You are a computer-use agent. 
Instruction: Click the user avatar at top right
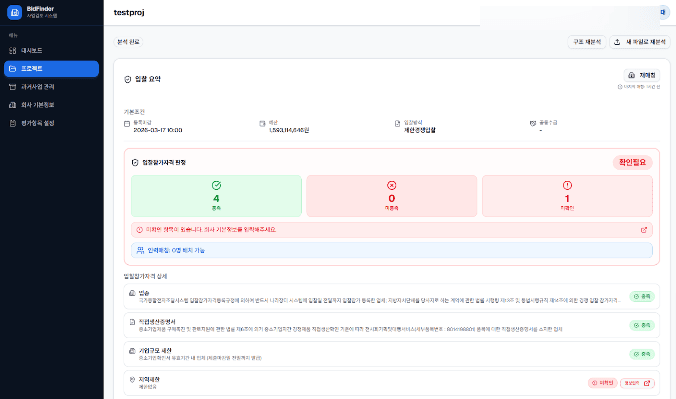[x=663, y=13]
